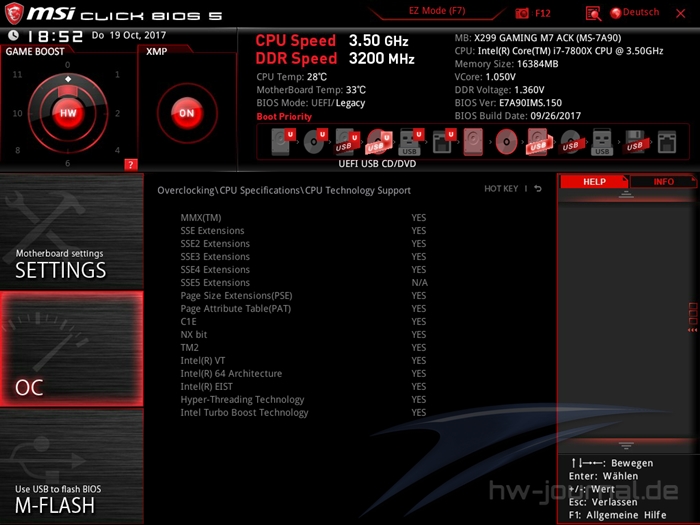Select the C1E row

(304, 321)
